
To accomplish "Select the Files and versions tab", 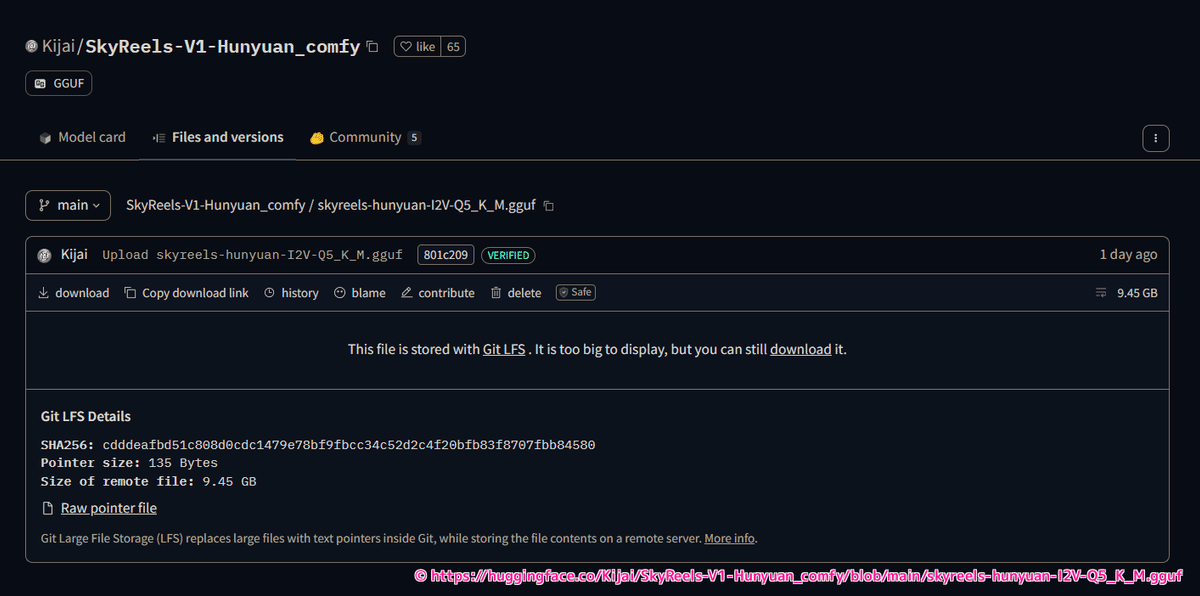I will [218, 137].
